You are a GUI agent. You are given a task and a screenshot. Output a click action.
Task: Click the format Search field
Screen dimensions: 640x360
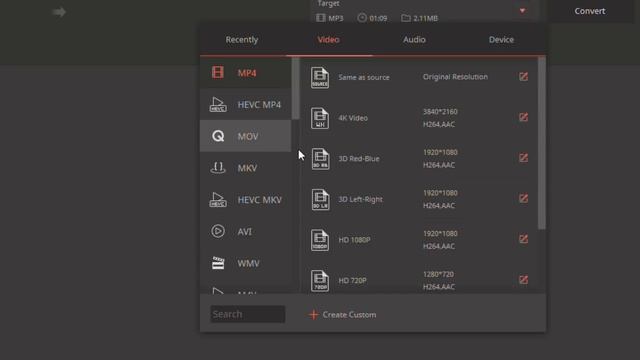point(248,314)
